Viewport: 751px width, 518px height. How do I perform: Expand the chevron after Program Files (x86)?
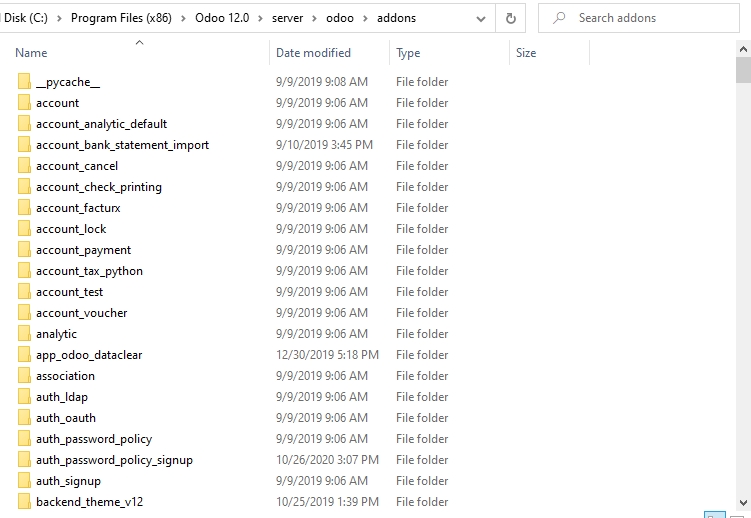[183, 18]
